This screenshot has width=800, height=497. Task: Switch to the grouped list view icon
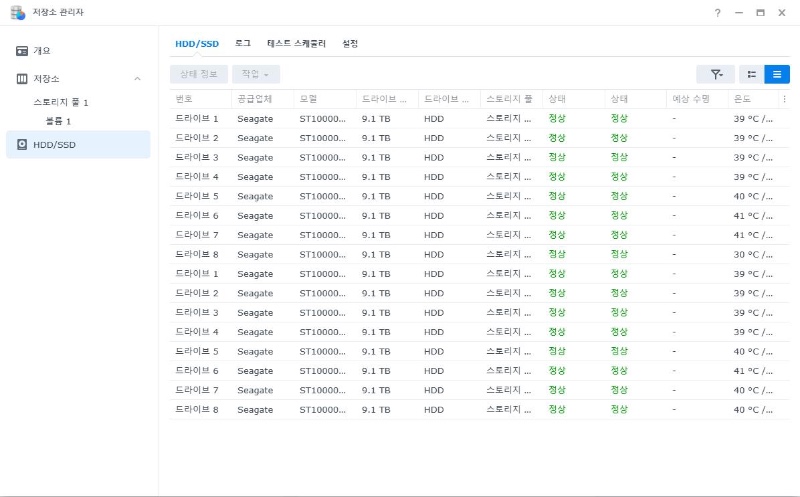point(752,74)
